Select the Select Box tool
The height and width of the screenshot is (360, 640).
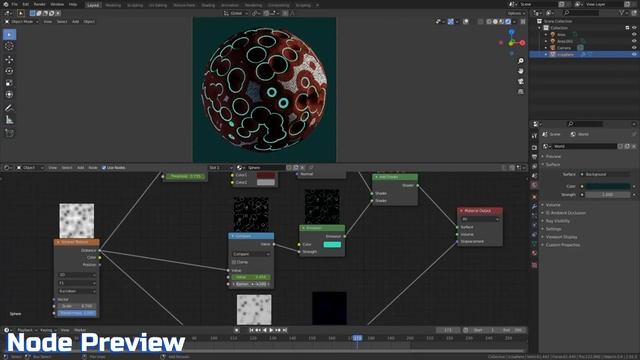9,35
